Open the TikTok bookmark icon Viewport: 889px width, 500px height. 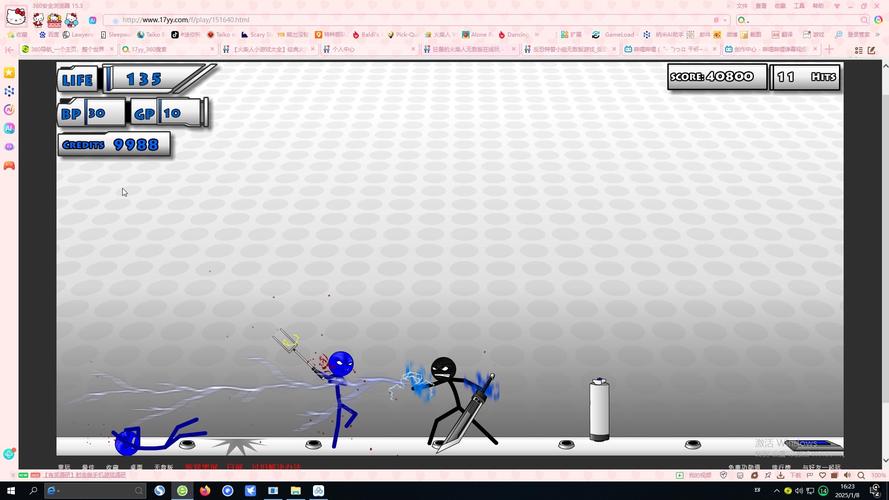click(175, 35)
